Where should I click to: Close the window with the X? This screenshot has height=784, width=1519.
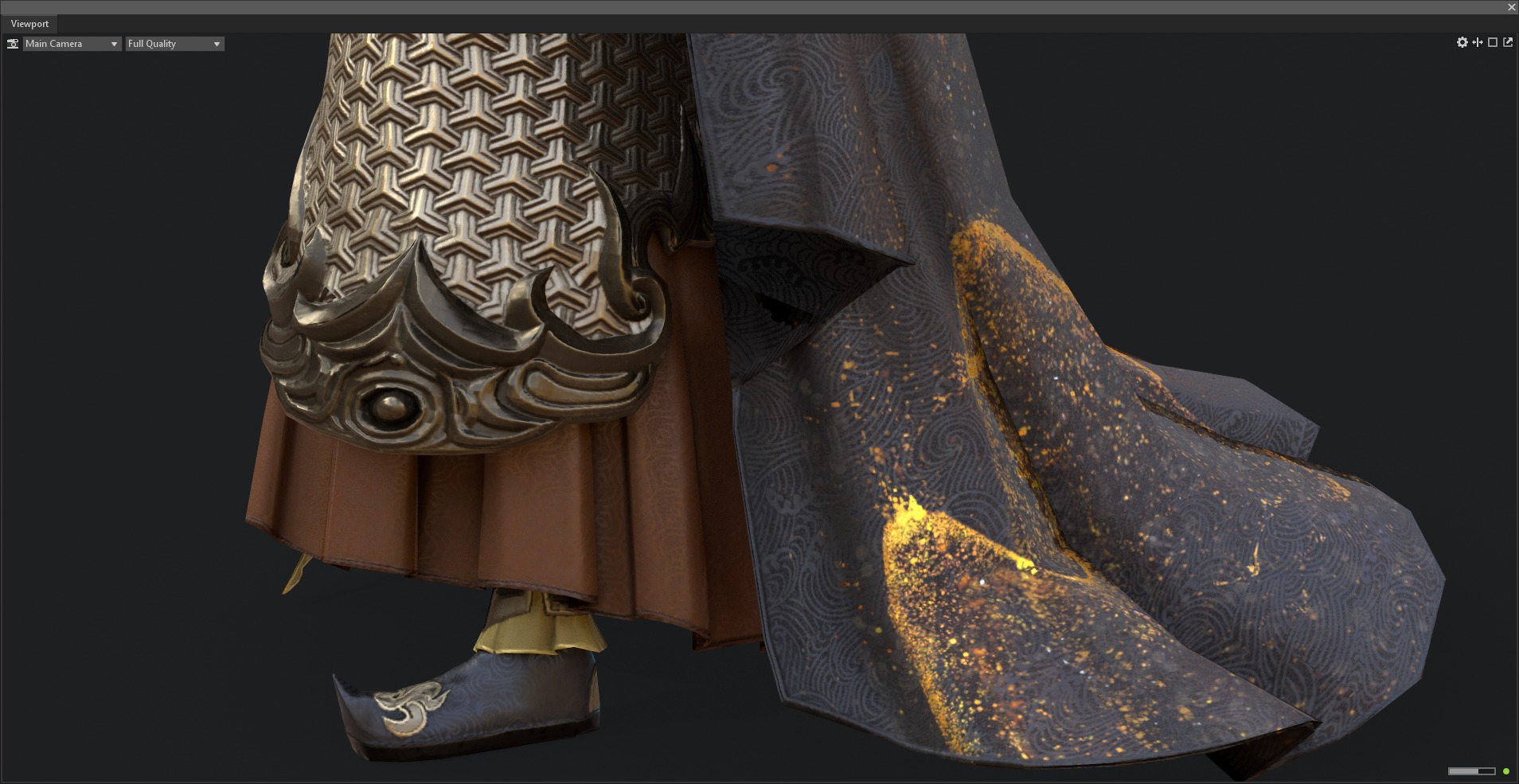[x=1512, y=7]
